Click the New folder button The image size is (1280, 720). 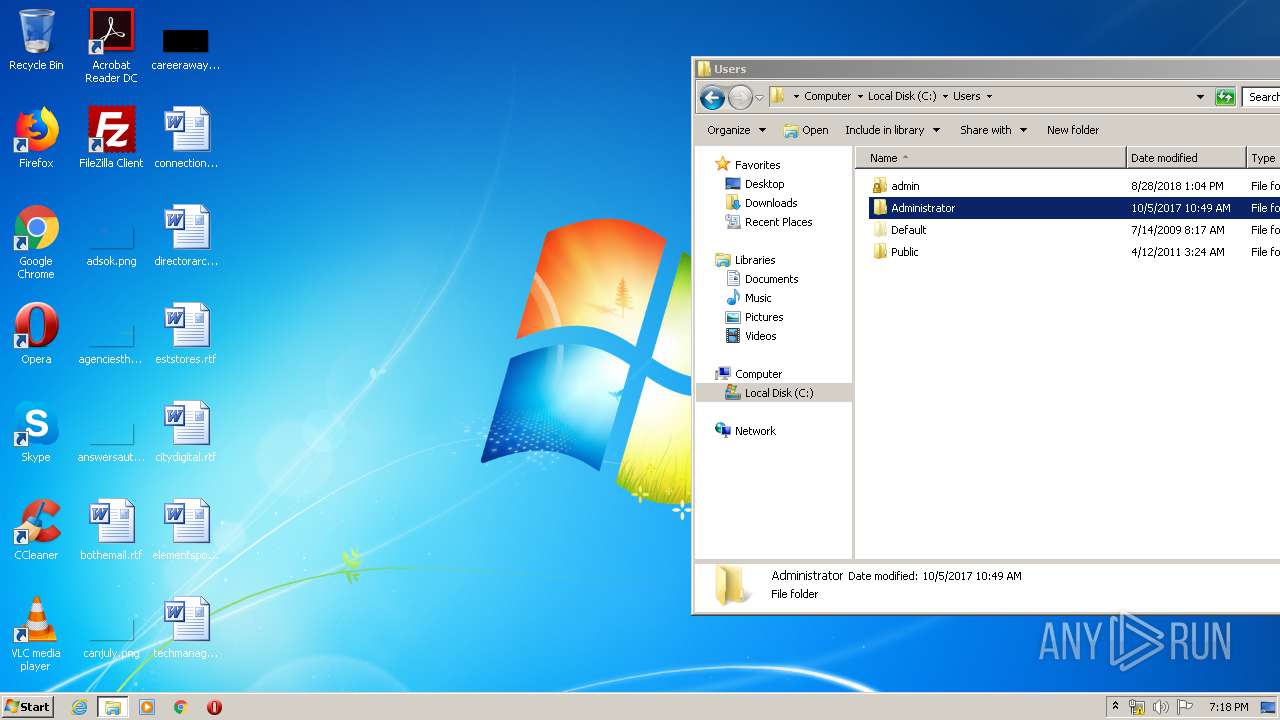1073,130
